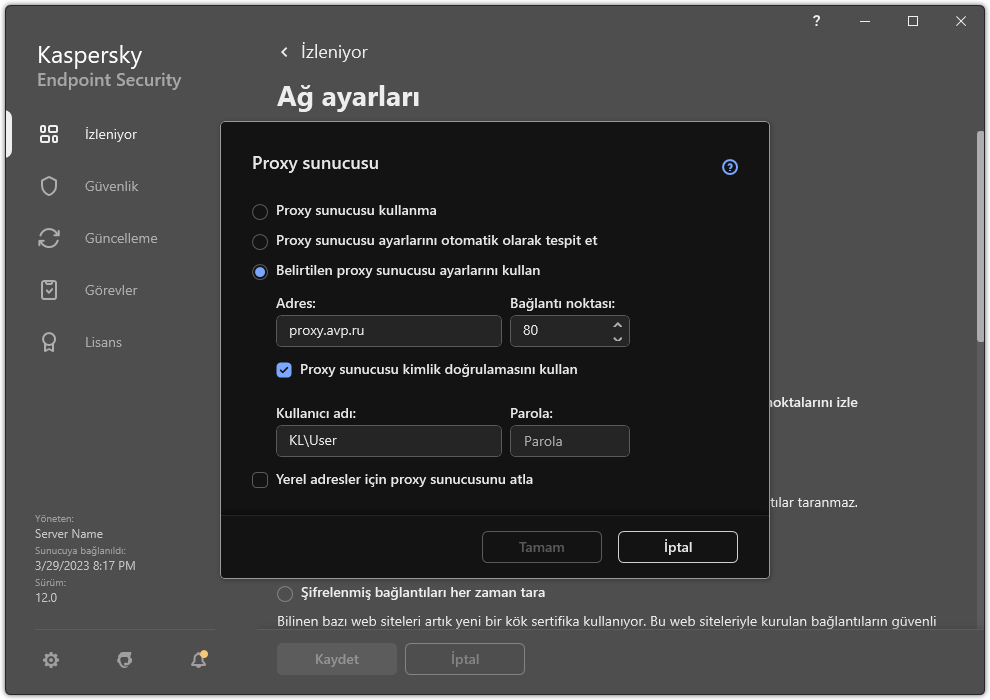Select the Lisans sidebar icon
Screen dimensions: 990x700
(x=49, y=341)
